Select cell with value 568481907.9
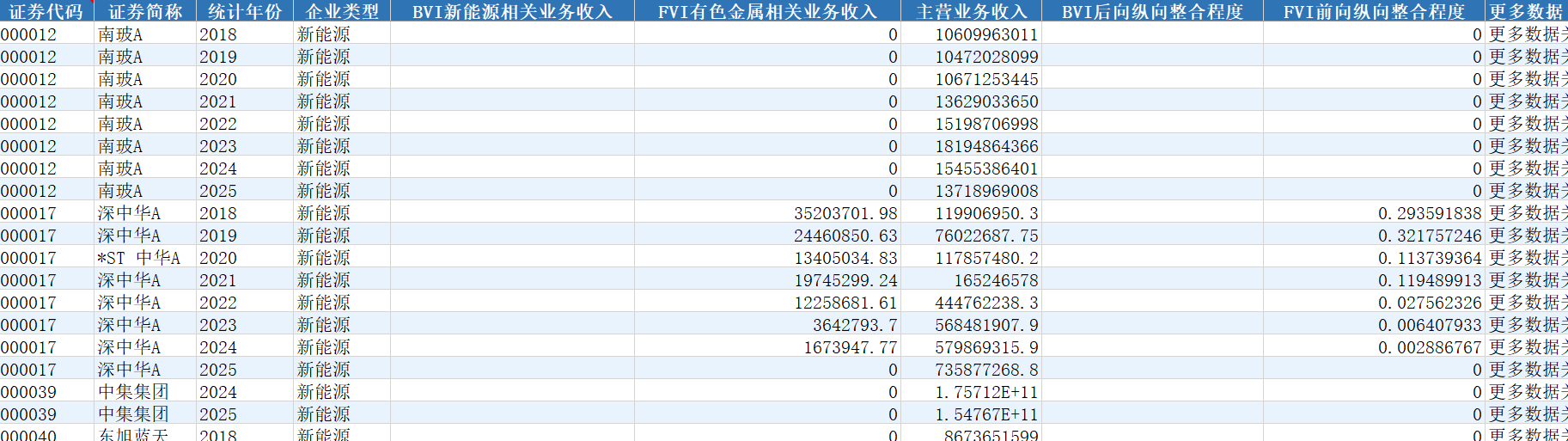Screen dimensions: 1568x441 coord(971,325)
